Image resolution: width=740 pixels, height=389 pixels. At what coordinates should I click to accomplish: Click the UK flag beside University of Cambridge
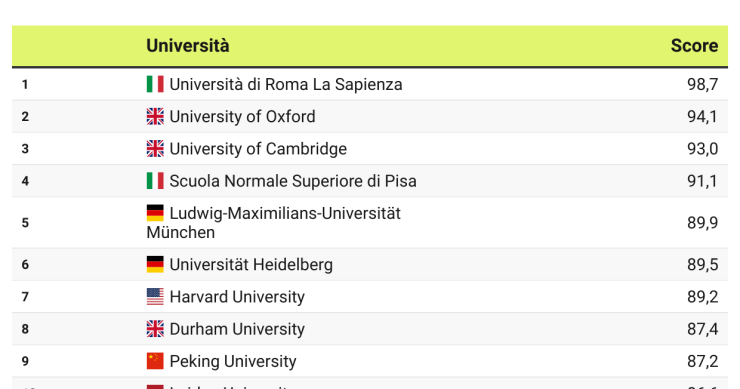(x=155, y=149)
